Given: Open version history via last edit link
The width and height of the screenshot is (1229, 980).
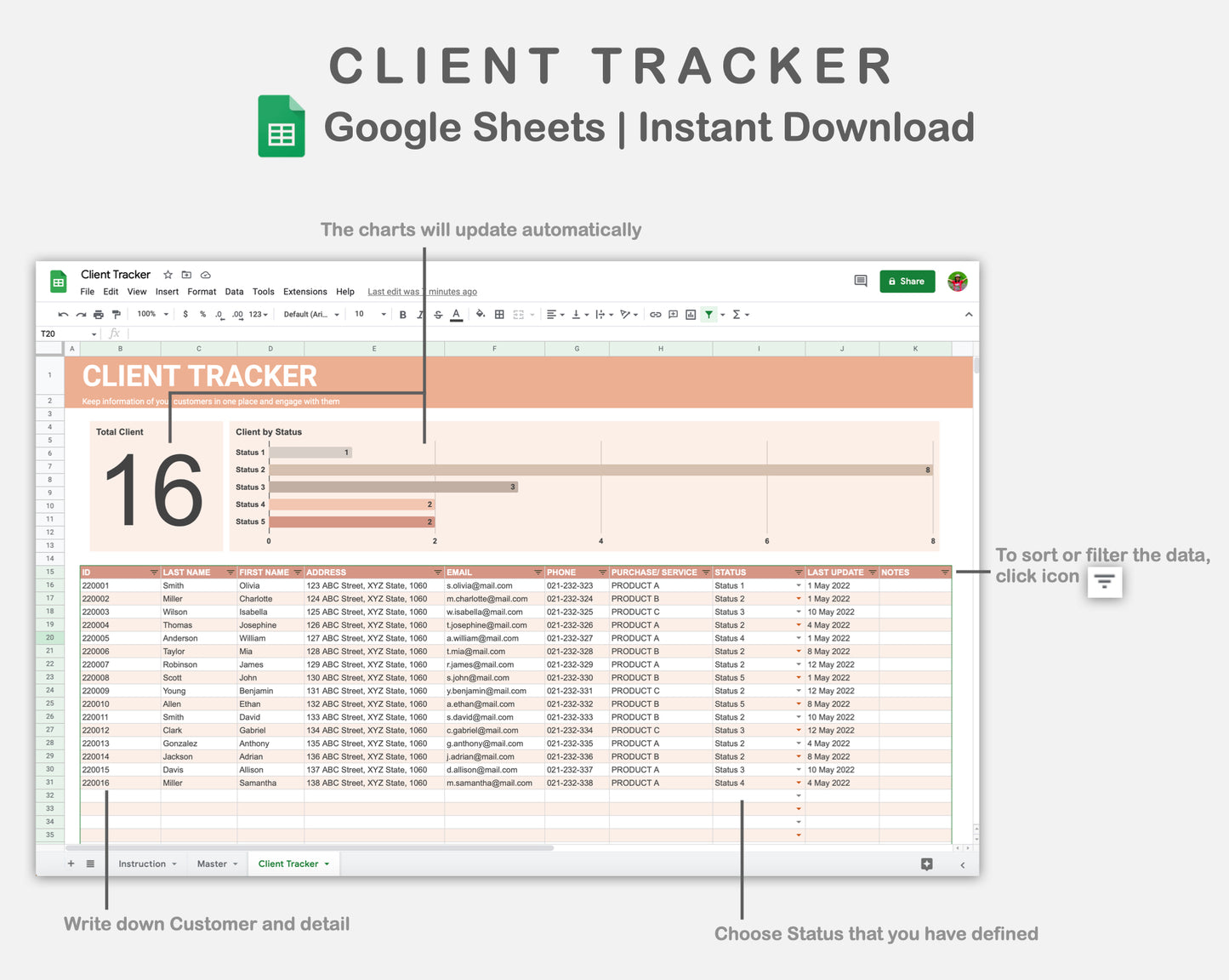Looking at the screenshot, I should pyautogui.click(x=421, y=291).
